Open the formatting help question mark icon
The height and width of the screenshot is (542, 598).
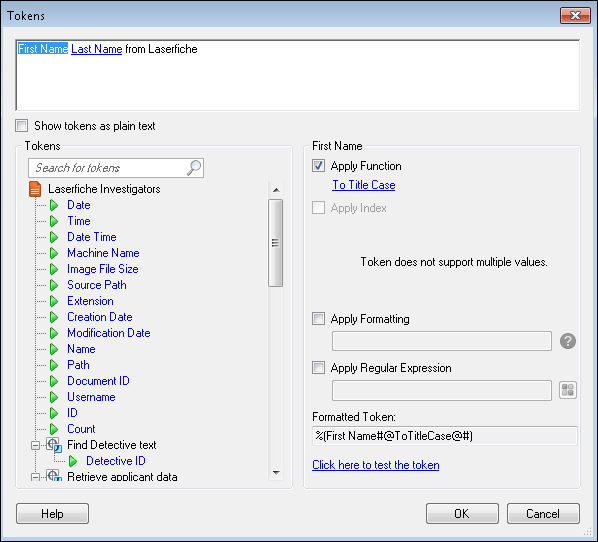coord(568,341)
